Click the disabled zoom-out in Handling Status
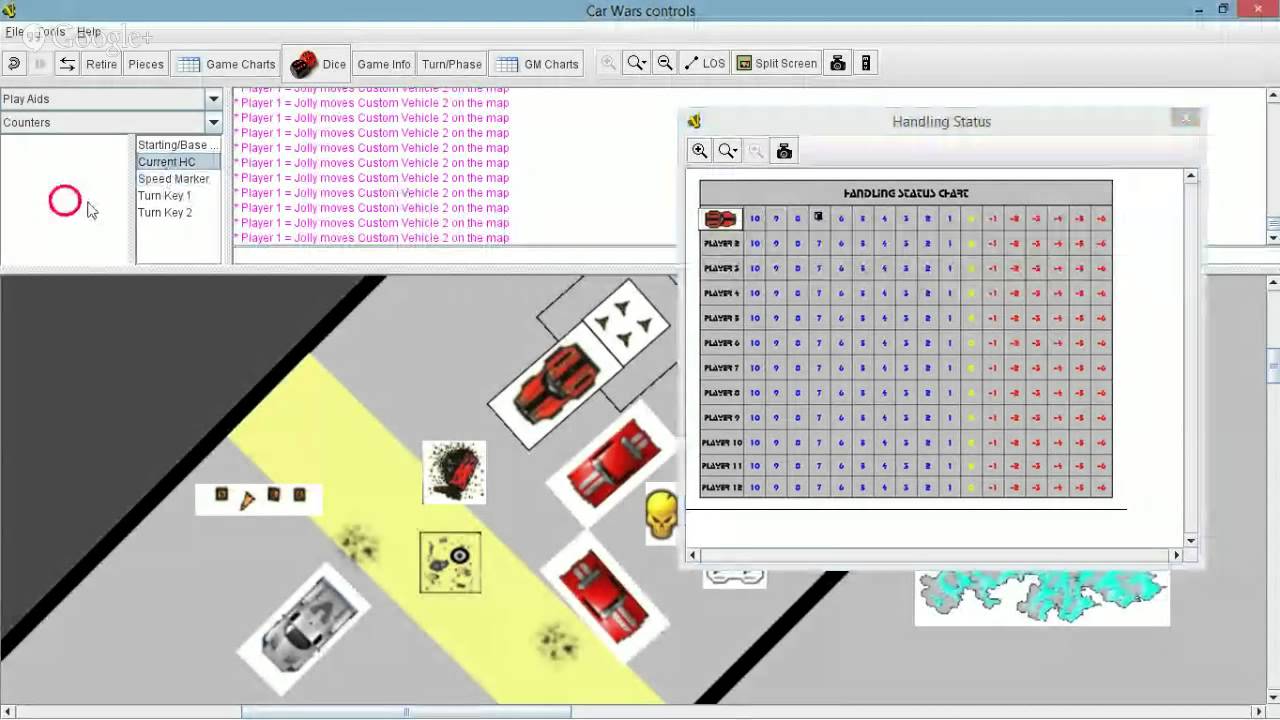This screenshot has width=1280, height=720. 756,151
